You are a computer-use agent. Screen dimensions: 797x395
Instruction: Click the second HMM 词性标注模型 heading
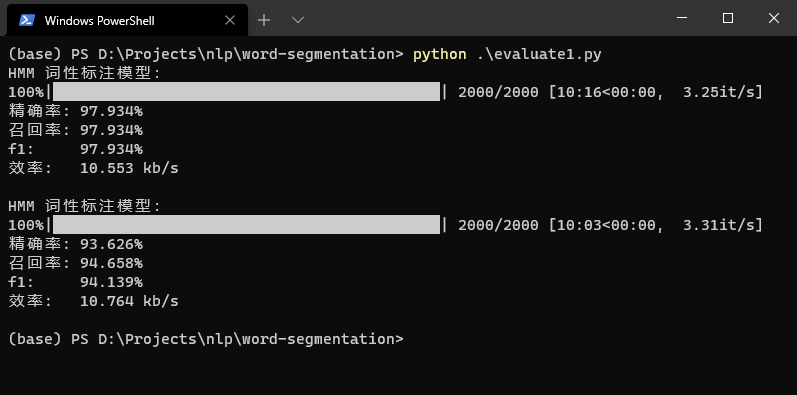click(84, 206)
